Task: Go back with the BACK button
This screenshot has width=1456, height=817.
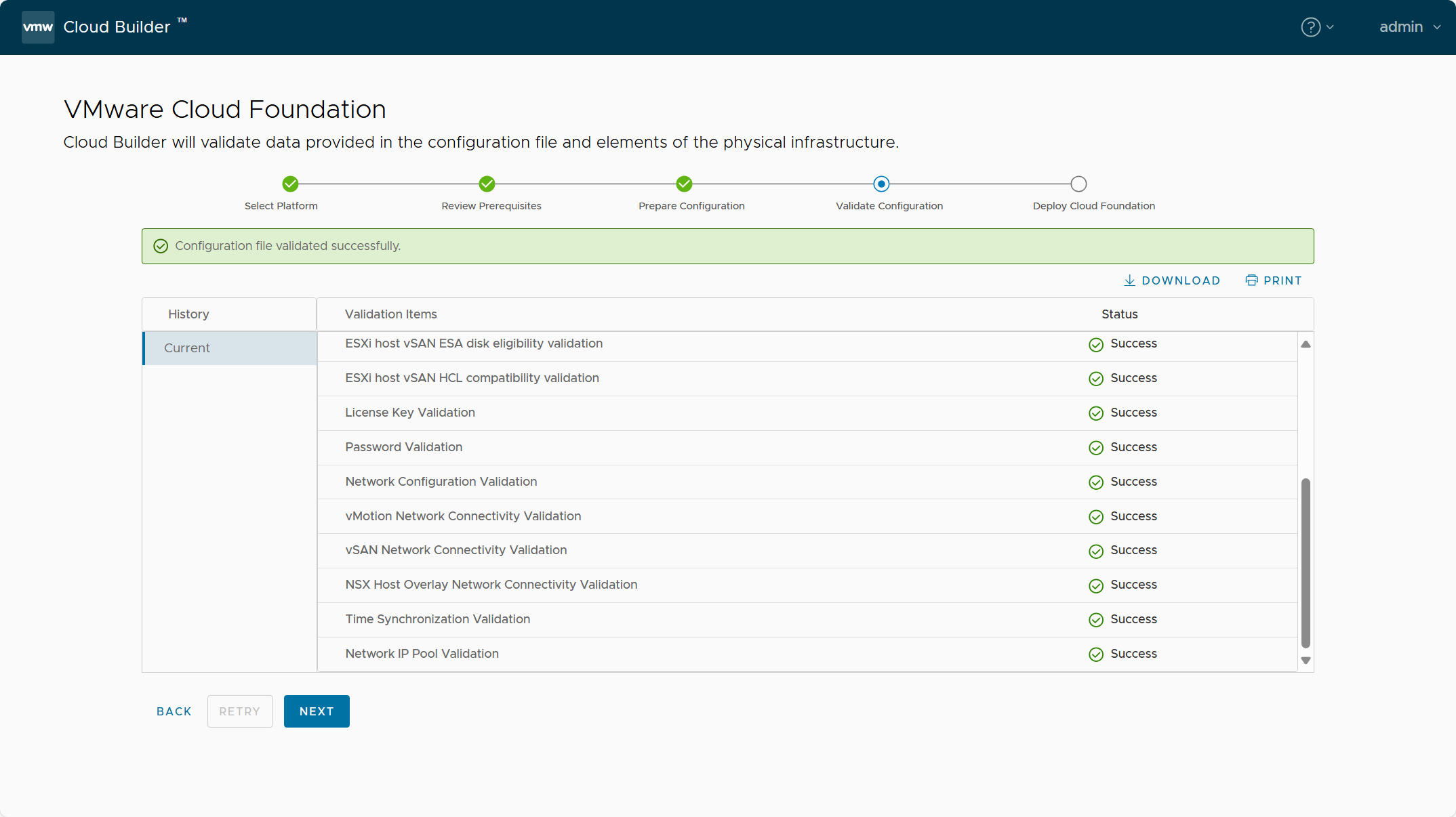Action: pyautogui.click(x=174, y=711)
